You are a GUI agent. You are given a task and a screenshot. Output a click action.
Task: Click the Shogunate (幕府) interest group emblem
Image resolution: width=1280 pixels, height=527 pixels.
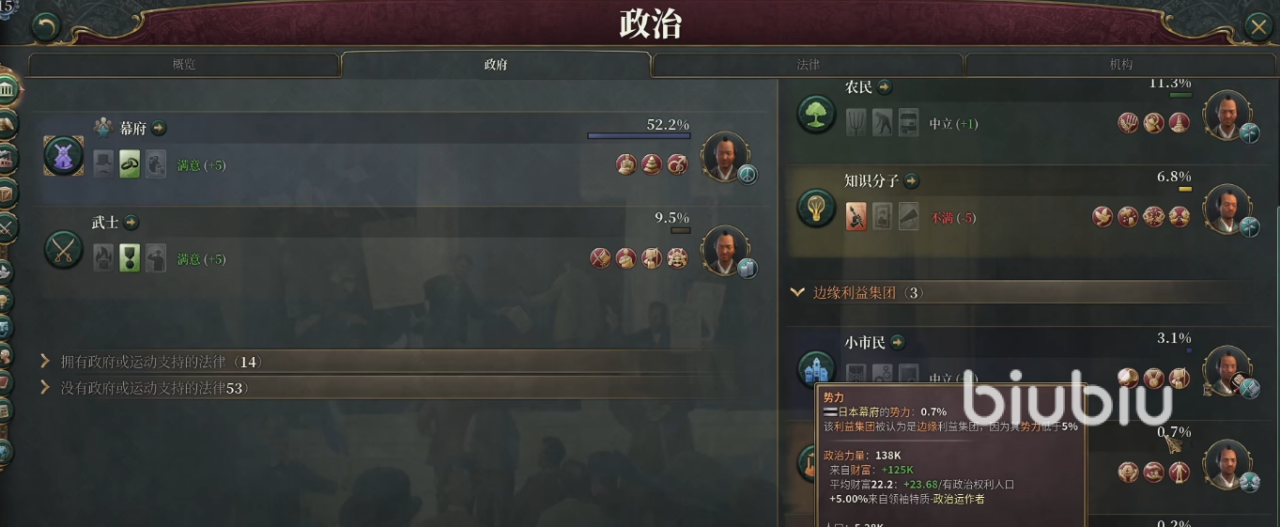click(x=64, y=156)
